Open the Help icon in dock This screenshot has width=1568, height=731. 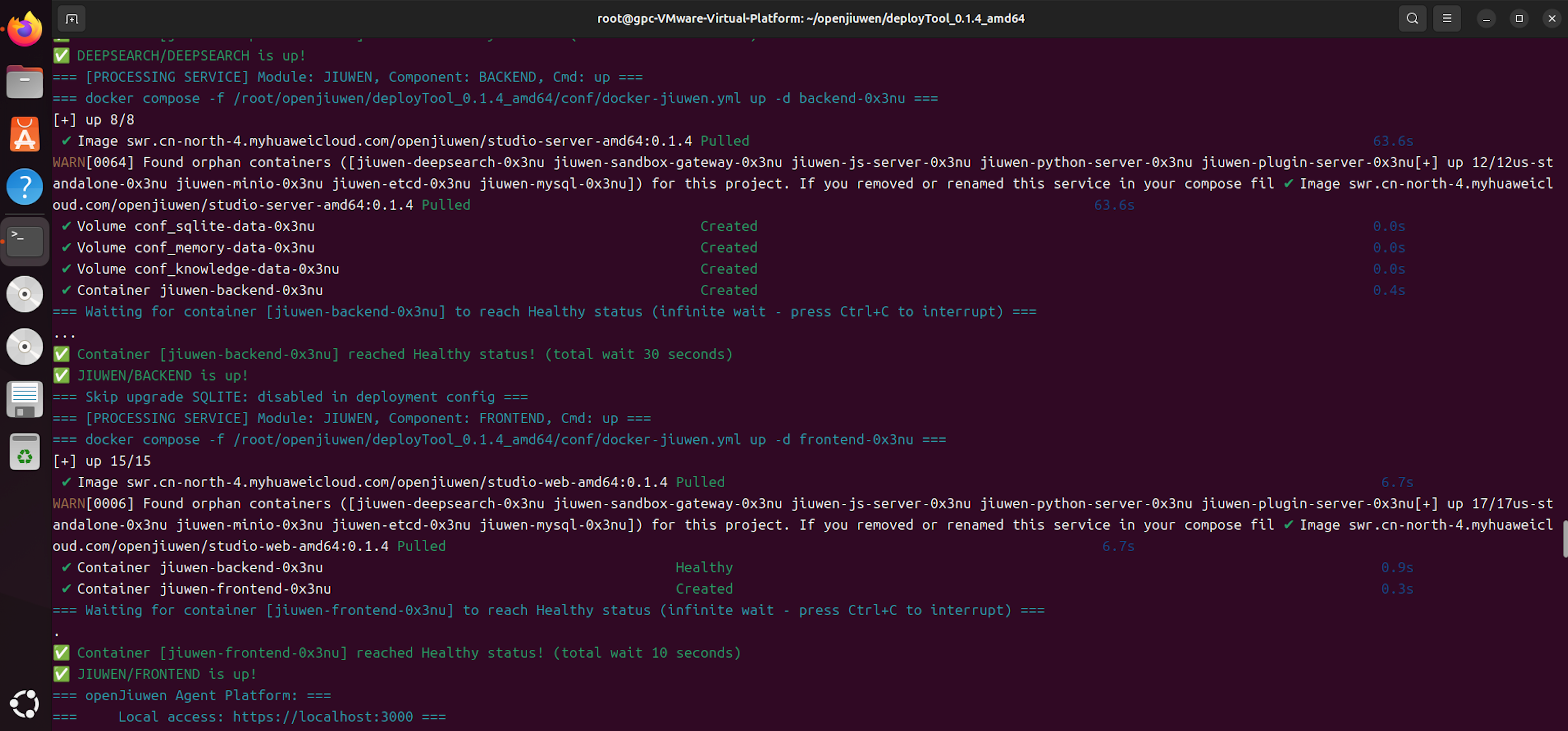25,187
